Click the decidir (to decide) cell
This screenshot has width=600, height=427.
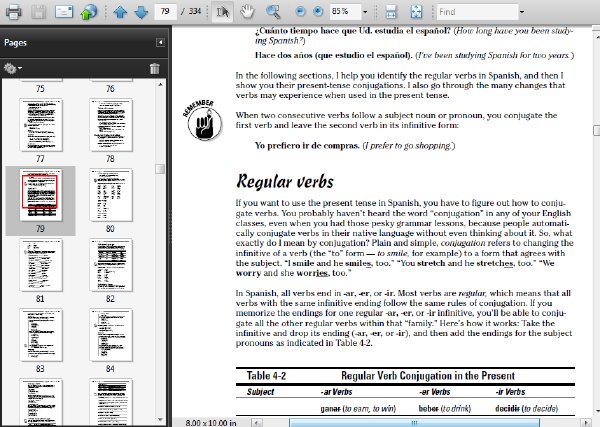click(x=527, y=409)
